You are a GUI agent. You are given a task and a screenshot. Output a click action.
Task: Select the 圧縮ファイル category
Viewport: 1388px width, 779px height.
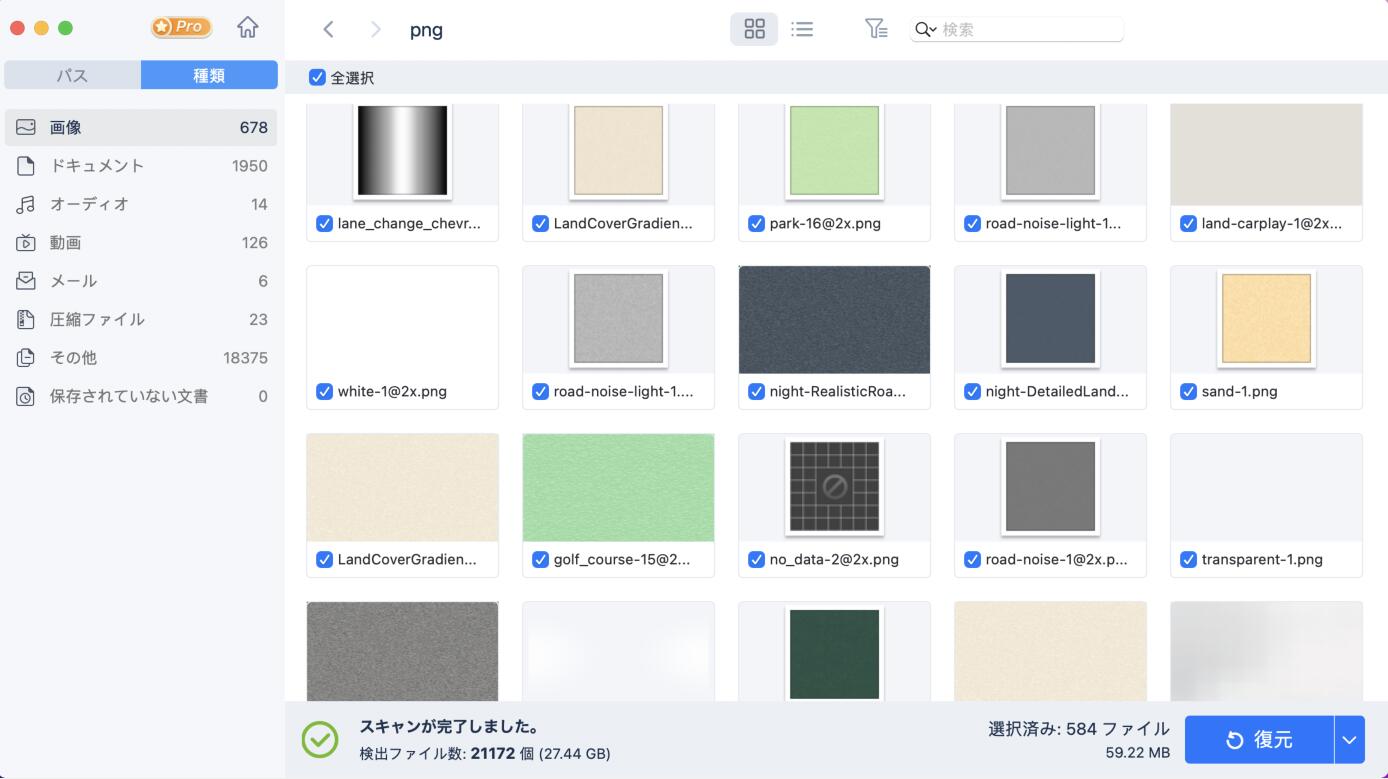141,319
